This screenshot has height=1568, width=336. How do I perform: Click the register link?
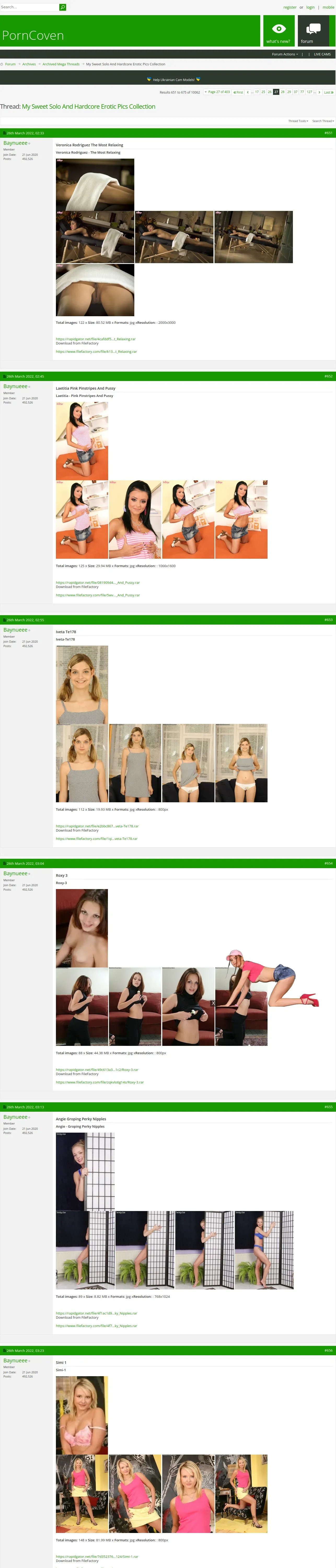pos(290,7)
